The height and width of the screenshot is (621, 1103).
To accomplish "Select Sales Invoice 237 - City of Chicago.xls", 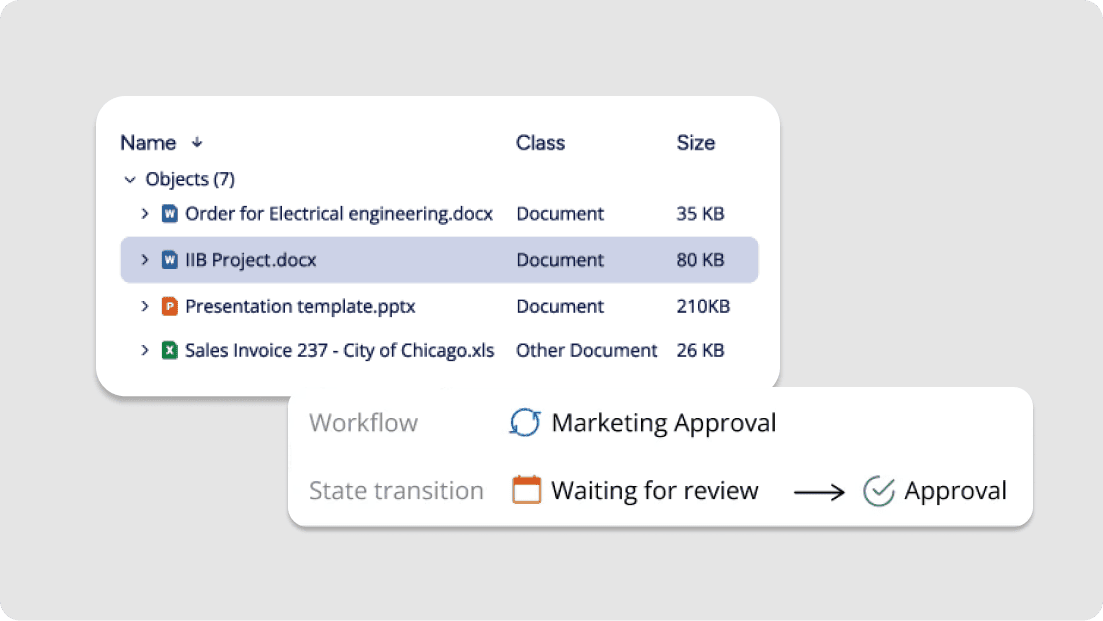I will [339, 350].
